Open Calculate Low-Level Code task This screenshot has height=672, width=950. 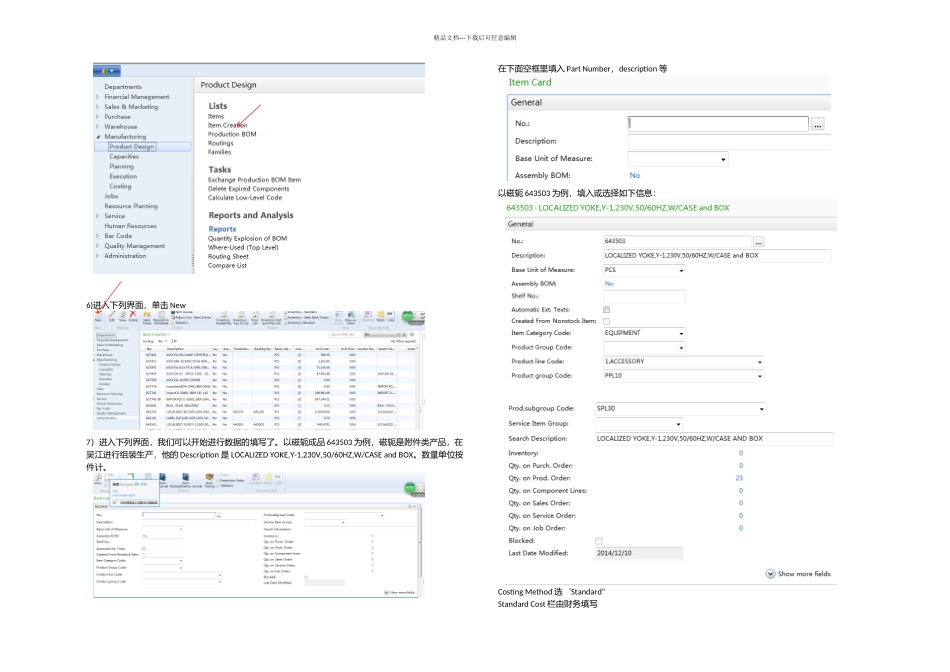coord(245,198)
